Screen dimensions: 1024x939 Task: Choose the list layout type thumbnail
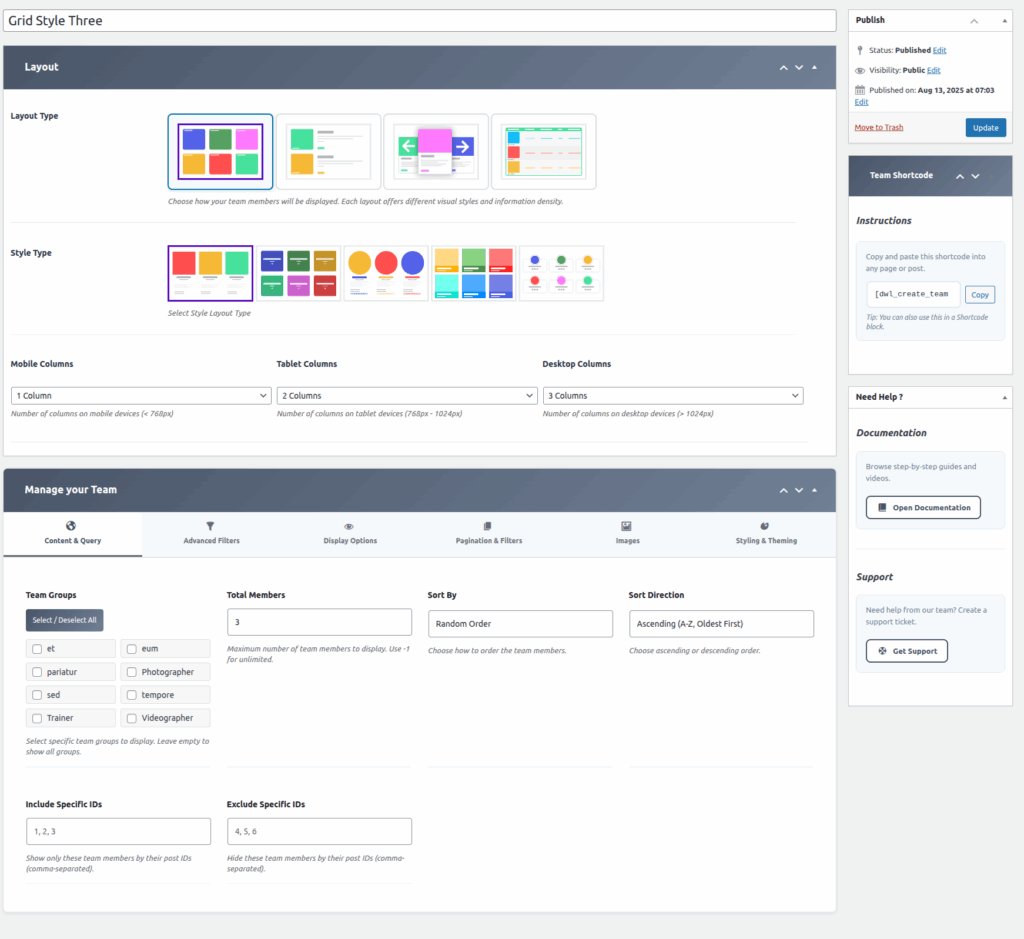328,152
